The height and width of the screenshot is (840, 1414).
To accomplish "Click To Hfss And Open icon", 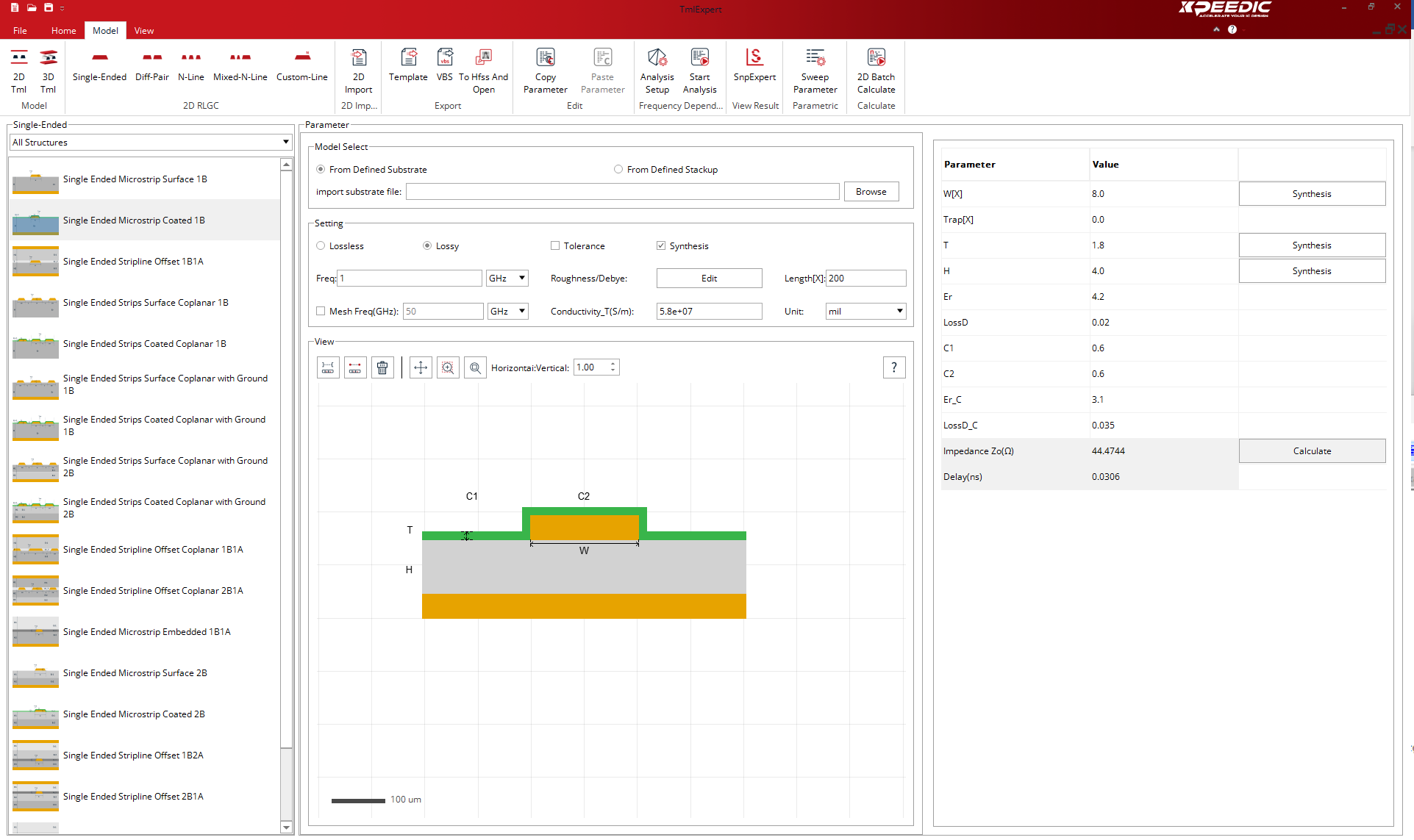I will click(483, 71).
